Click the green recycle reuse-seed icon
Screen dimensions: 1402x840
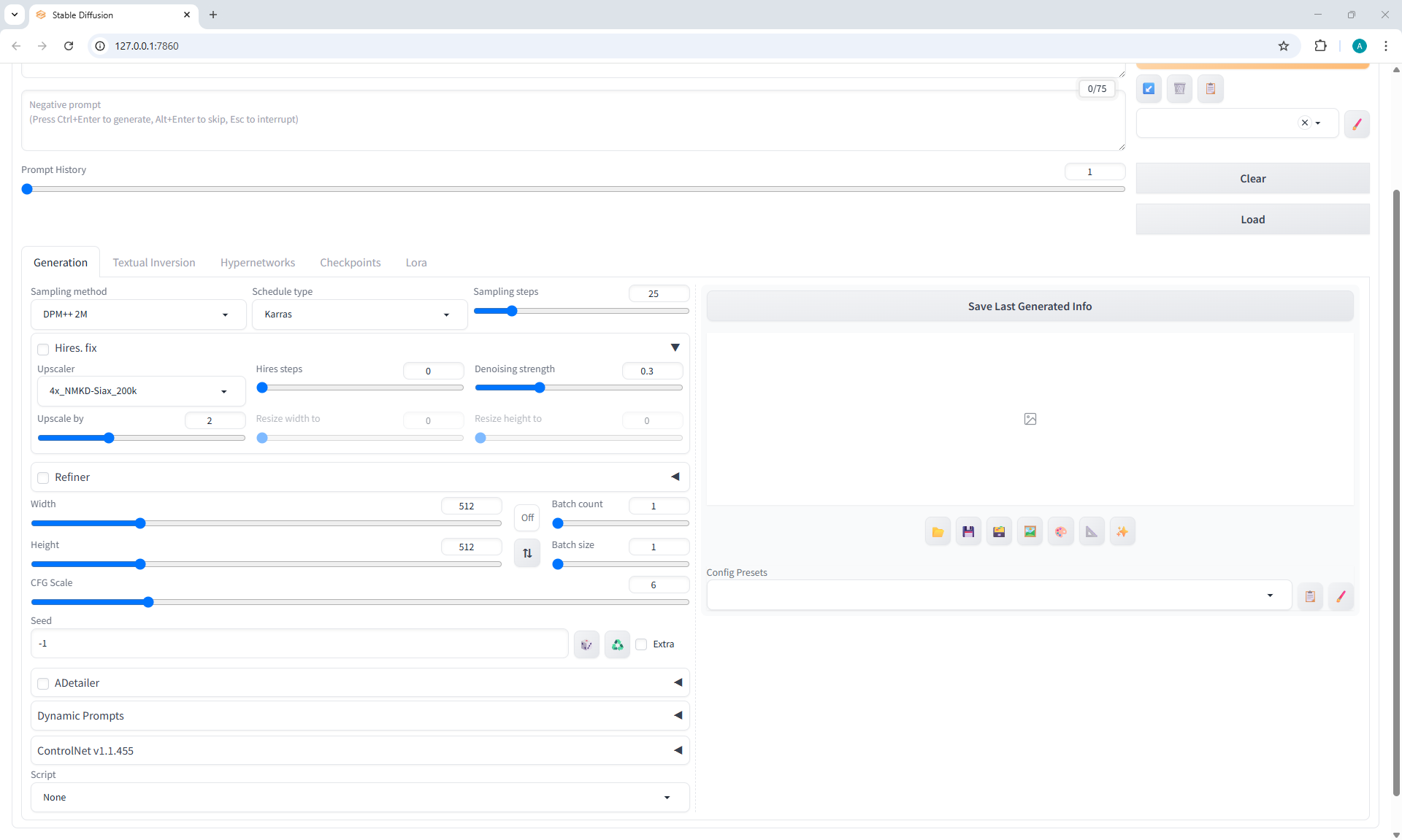pos(617,644)
